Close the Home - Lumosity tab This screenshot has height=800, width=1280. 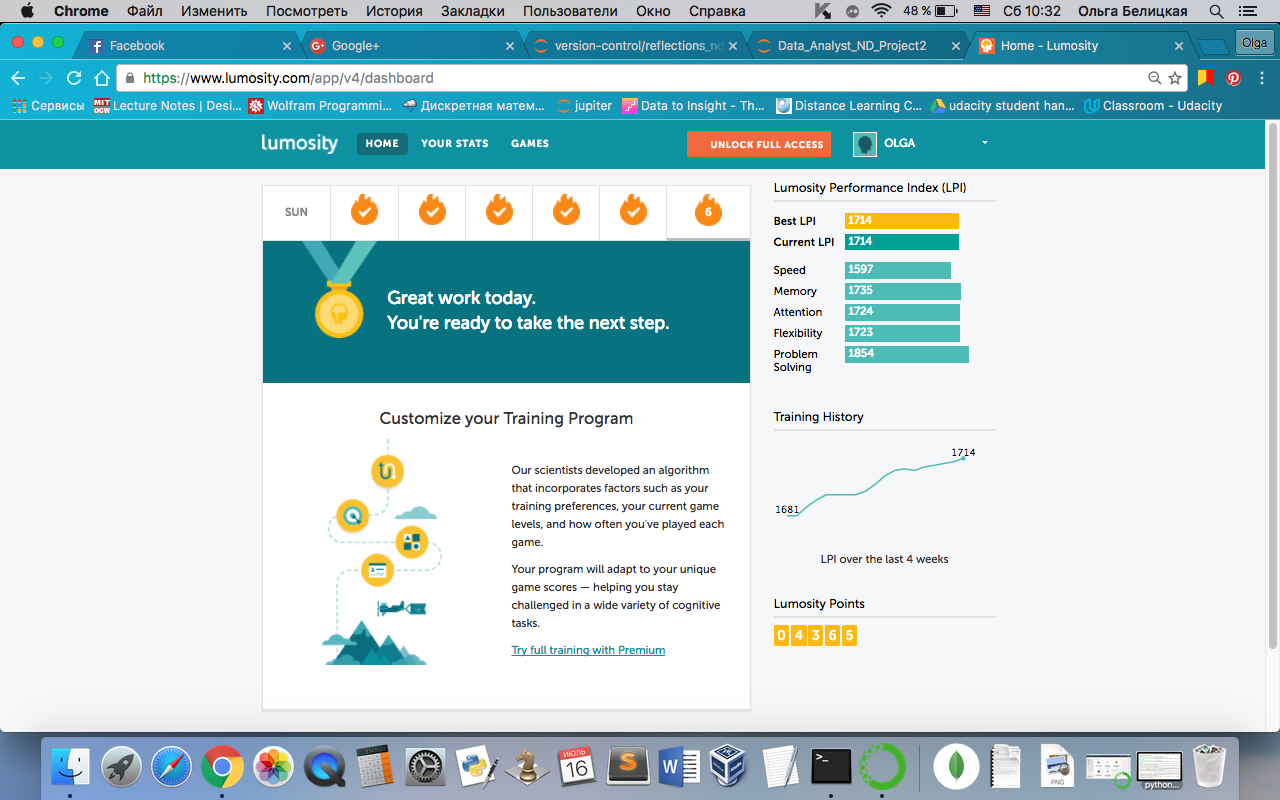tap(1179, 46)
